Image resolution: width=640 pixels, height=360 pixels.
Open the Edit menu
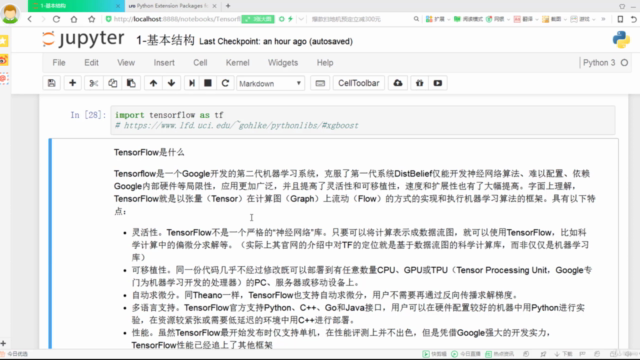tap(91, 63)
